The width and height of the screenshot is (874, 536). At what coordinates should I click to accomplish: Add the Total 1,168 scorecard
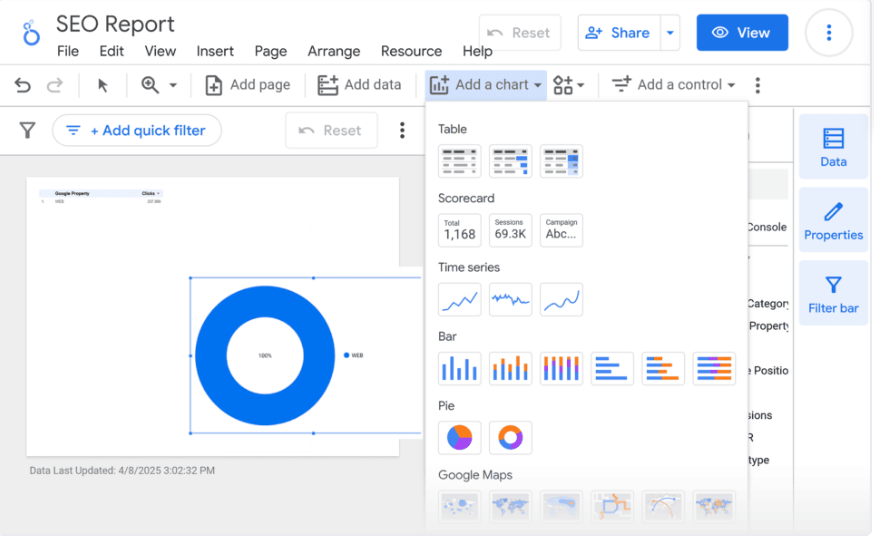[459, 230]
